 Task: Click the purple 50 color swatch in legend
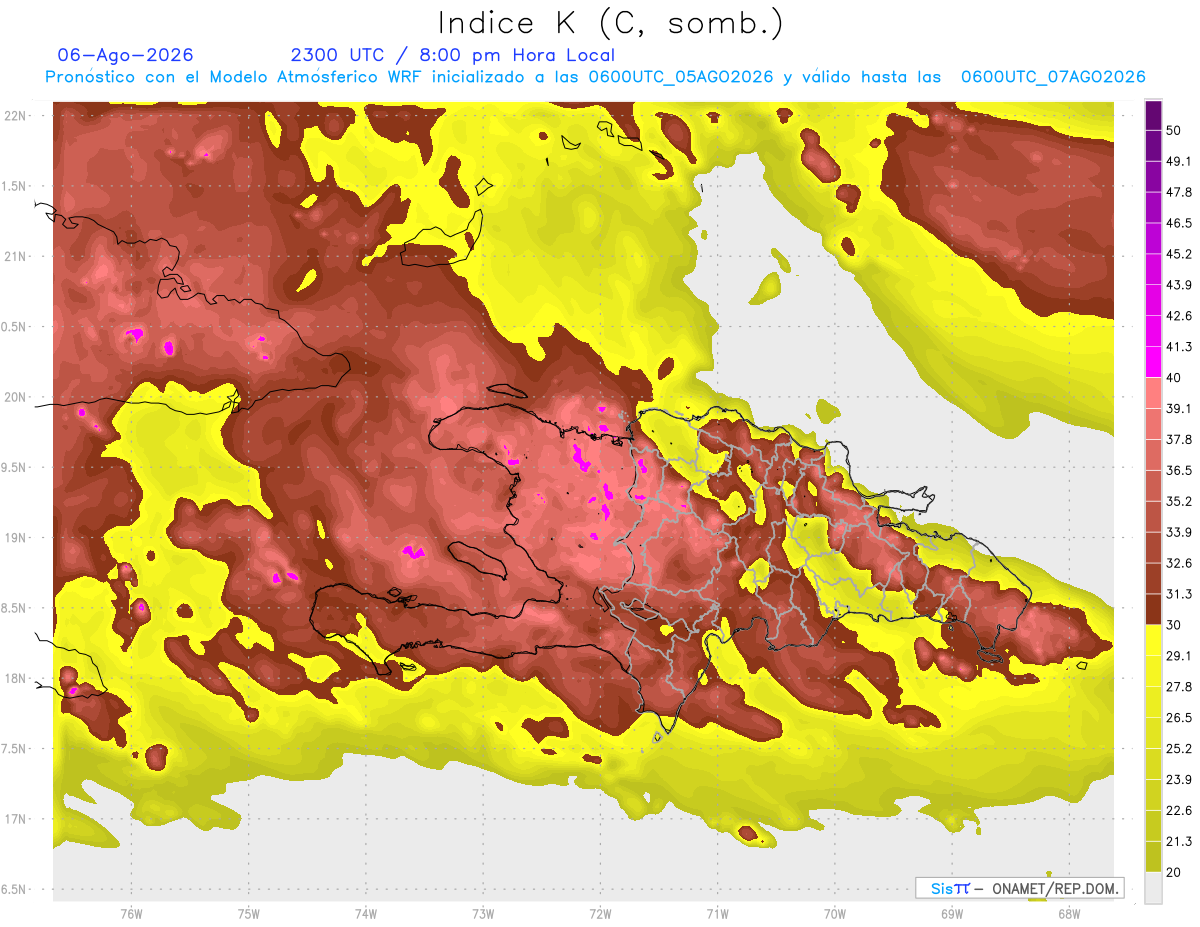(x=1153, y=116)
